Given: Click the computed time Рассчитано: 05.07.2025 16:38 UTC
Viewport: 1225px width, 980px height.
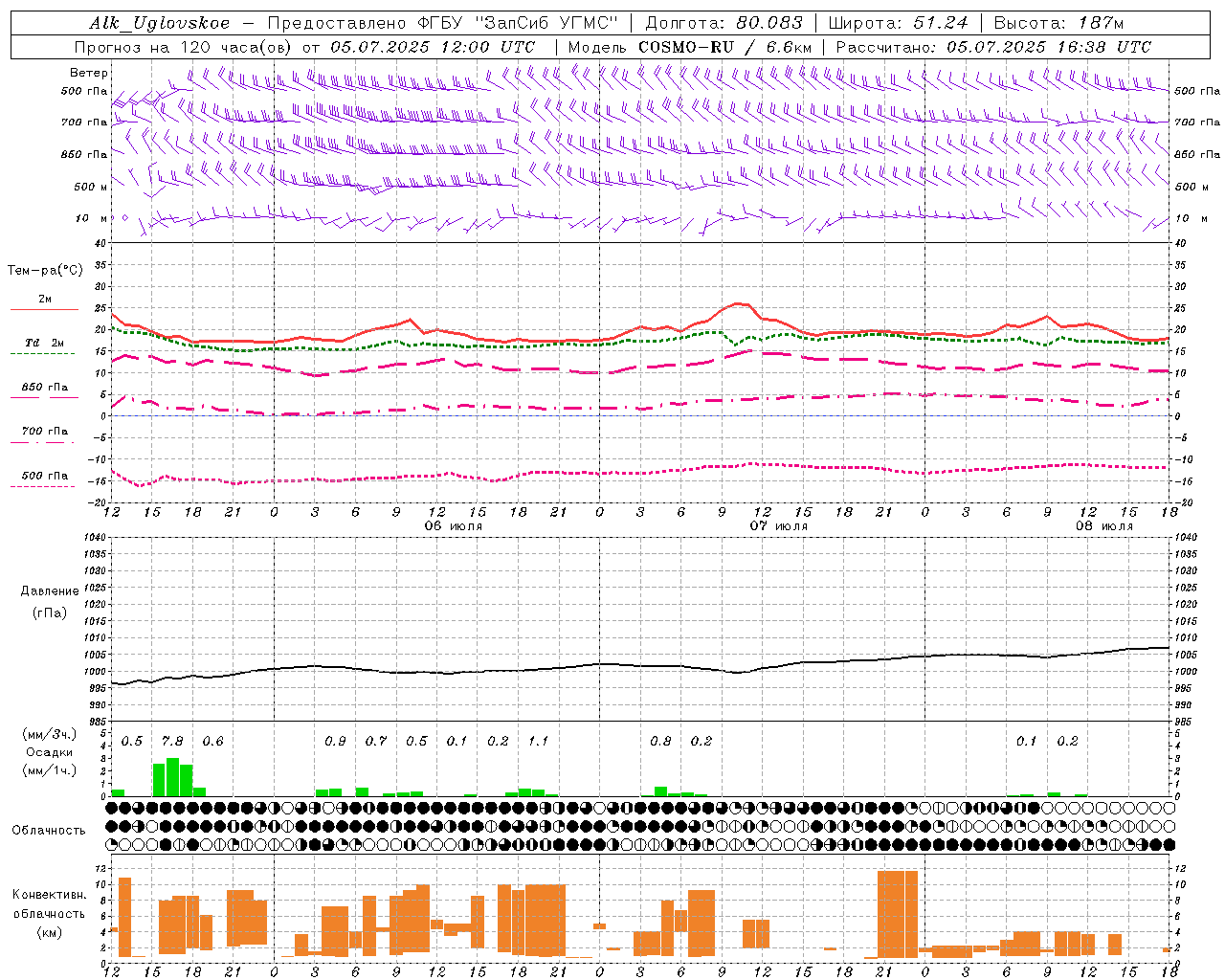Looking at the screenshot, I should coord(993,47).
